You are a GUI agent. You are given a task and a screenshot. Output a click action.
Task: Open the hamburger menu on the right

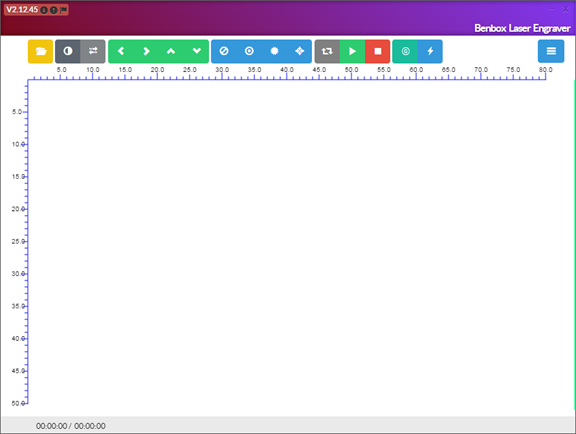(551, 51)
